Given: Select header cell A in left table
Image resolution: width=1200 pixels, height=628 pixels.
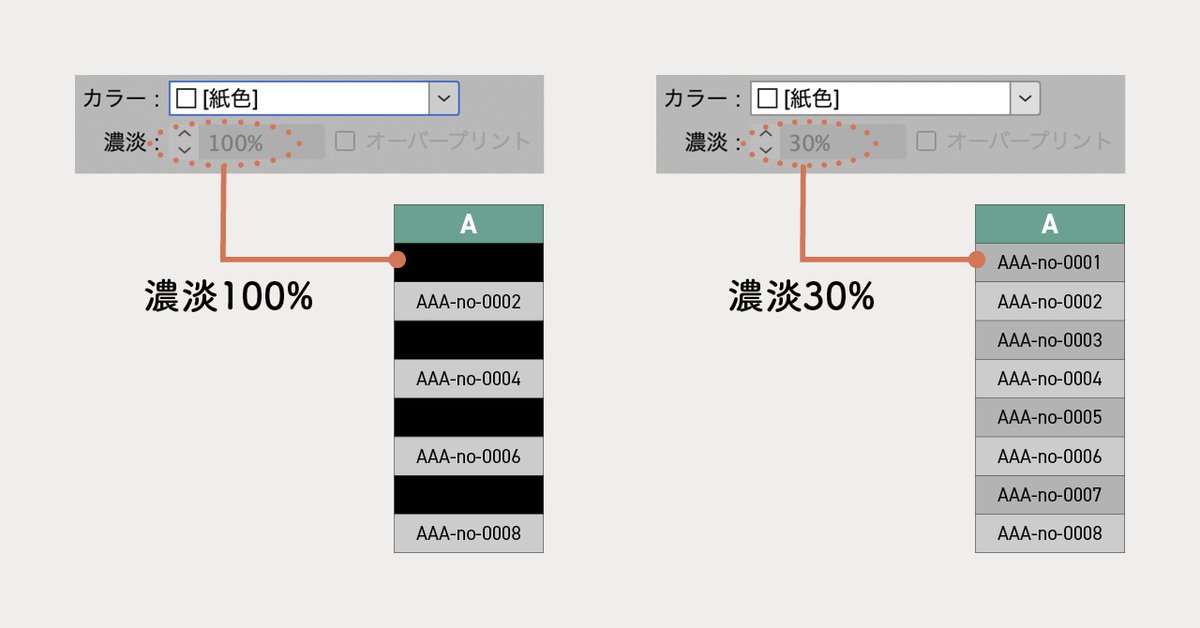Looking at the screenshot, I should 468,224.
